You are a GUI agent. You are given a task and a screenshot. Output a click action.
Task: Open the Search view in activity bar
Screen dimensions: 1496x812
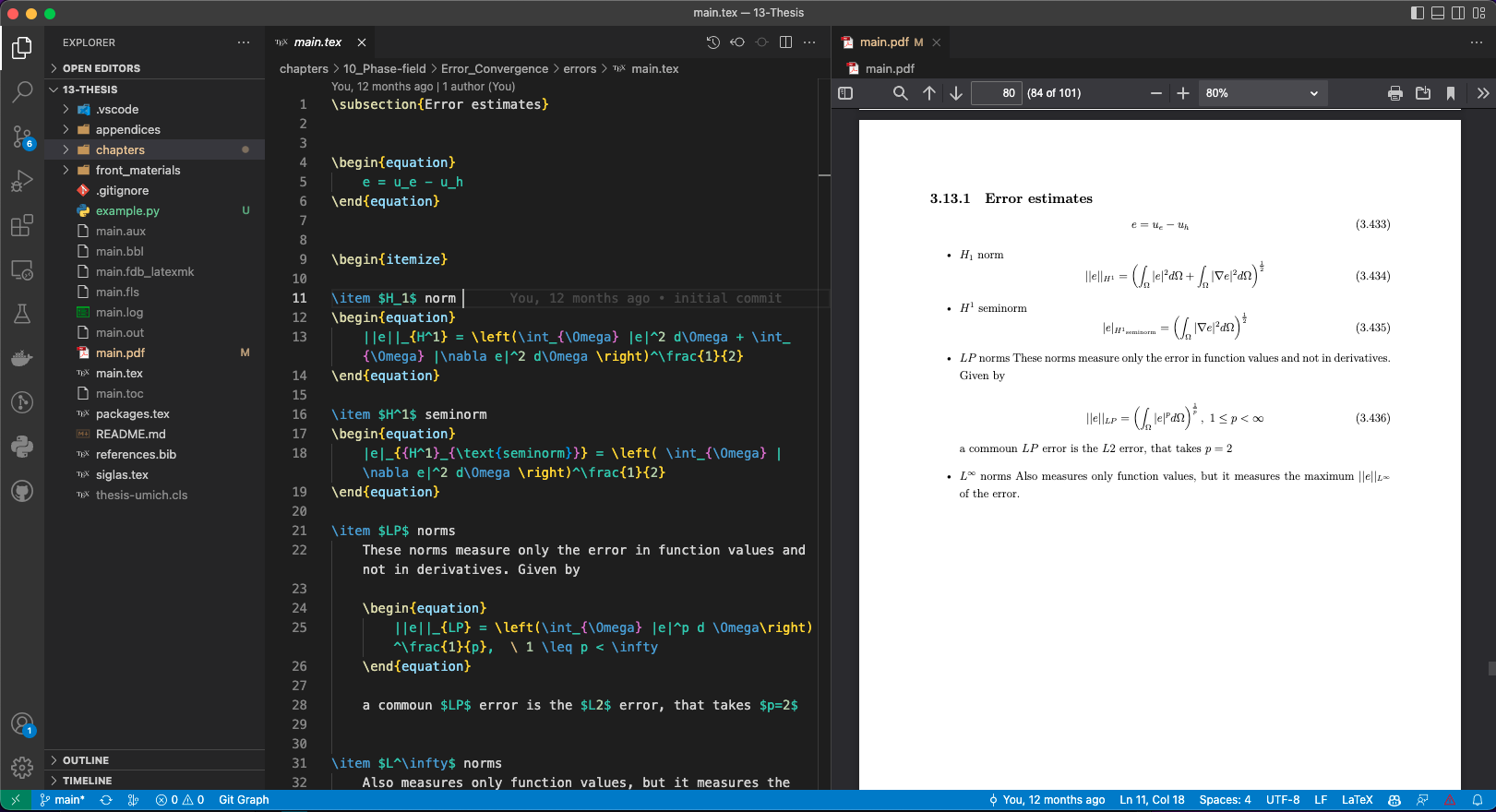[x=22, y=91]
